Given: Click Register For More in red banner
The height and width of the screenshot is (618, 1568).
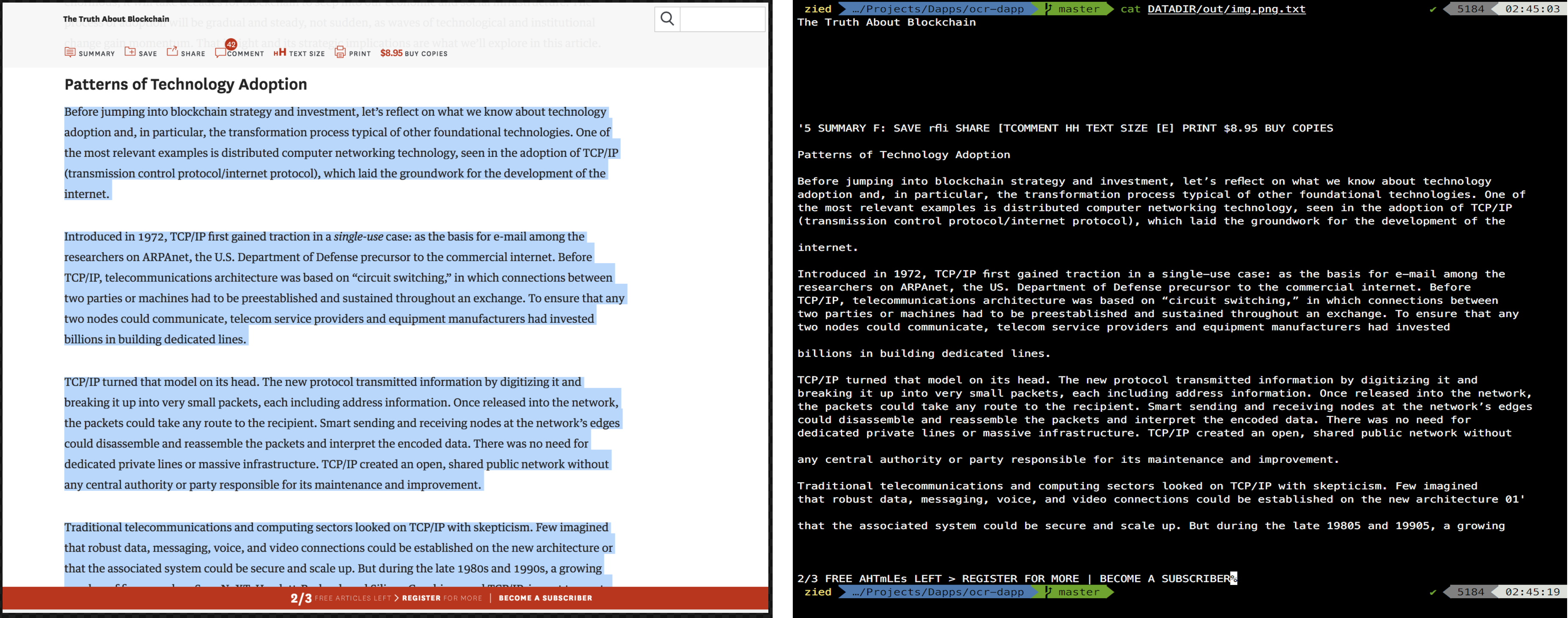Looking at the screenshot, I should tap(441, 598).
